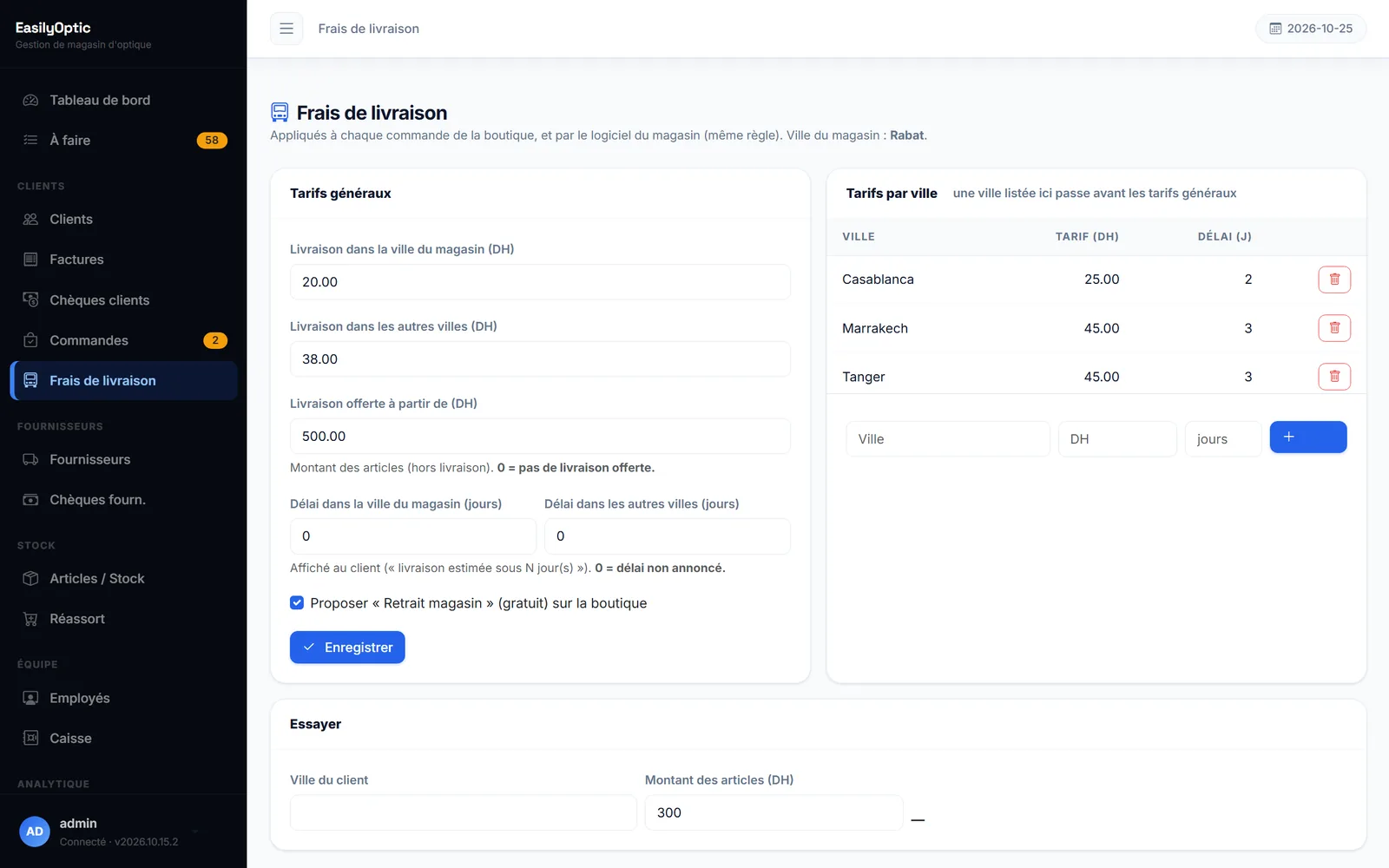This screenshot has height=868, width=1389.
Task: Click the 2 badge on Commandes
Action: pos(215,340)
